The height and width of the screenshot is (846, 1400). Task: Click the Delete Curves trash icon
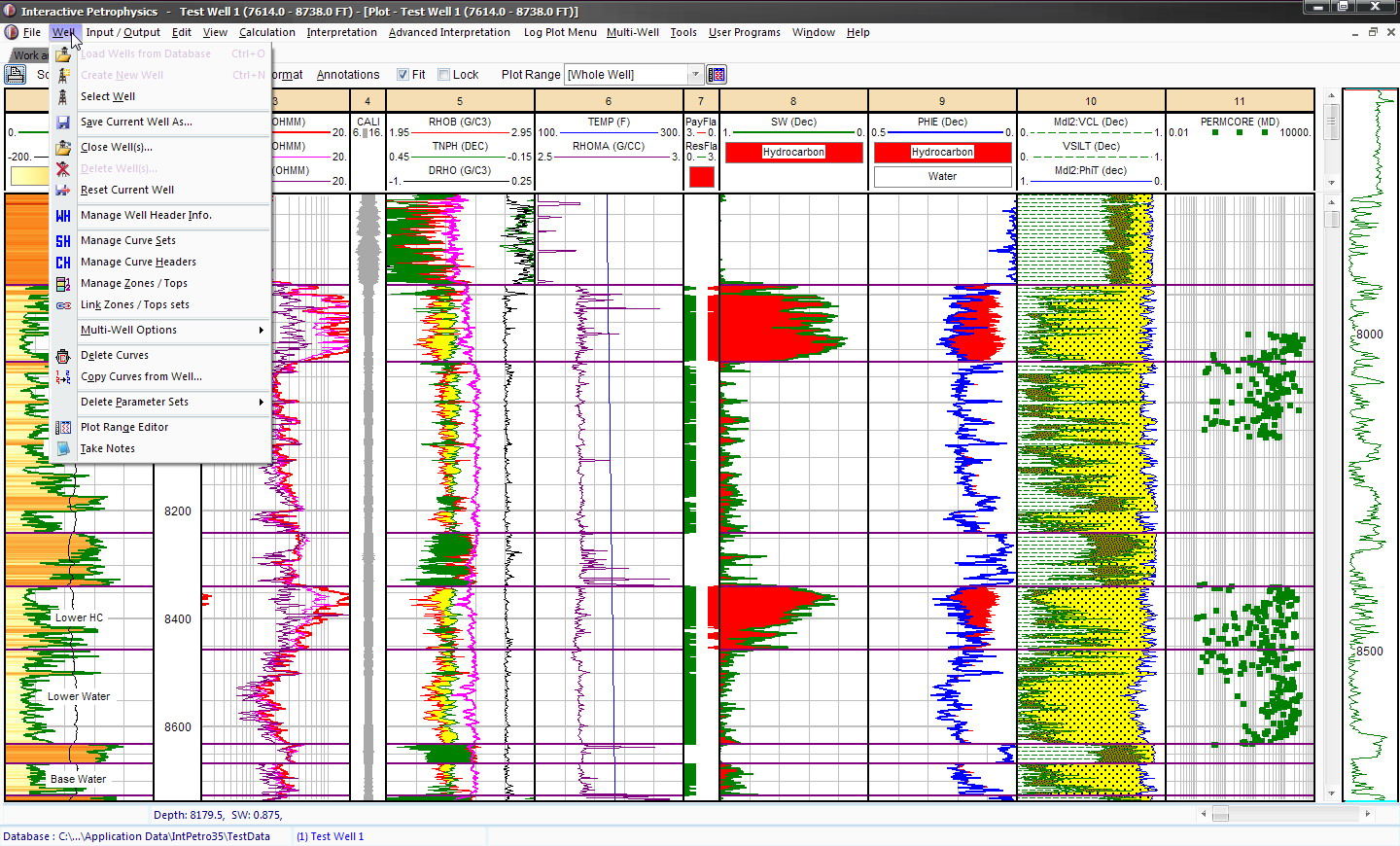pos(63,355)
